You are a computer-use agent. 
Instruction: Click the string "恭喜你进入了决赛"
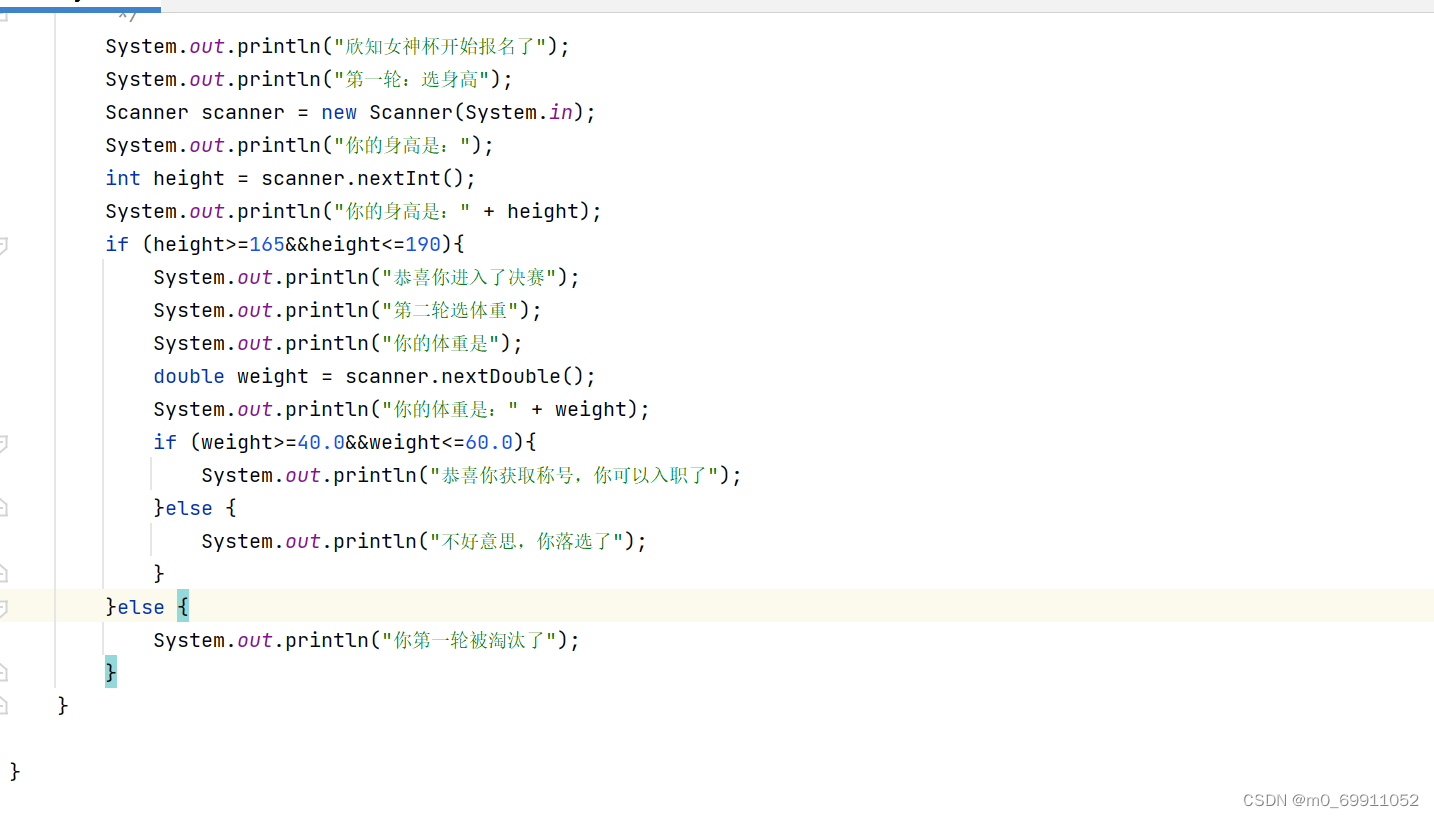tap(469, 277)
